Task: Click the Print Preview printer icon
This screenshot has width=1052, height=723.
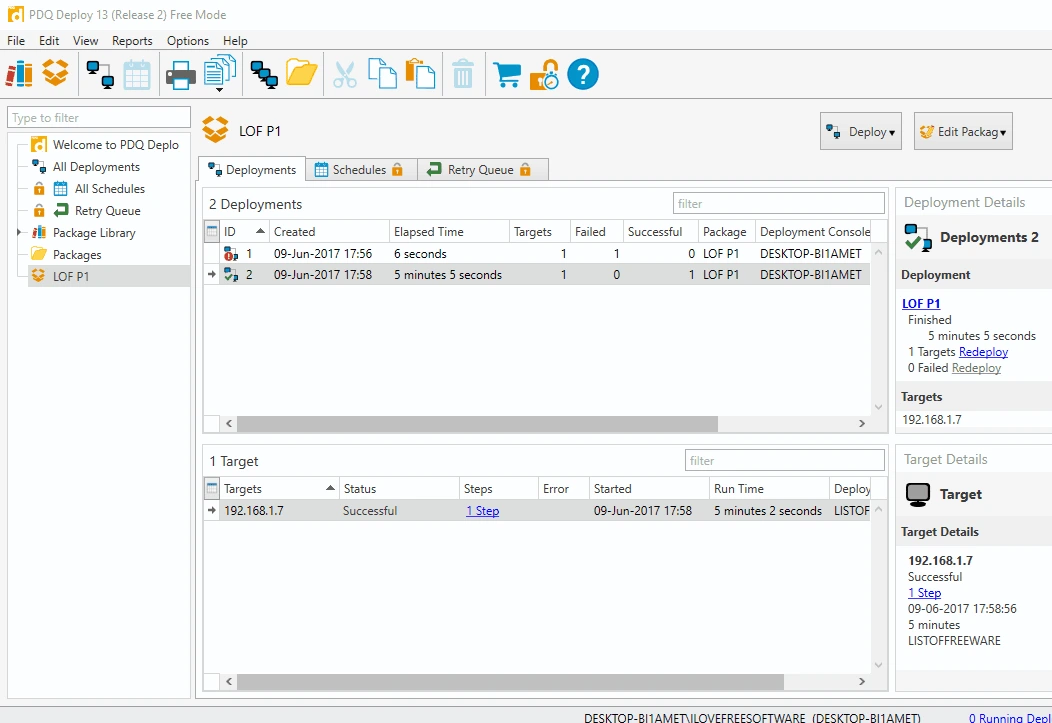Action: [x=180, y=74]
